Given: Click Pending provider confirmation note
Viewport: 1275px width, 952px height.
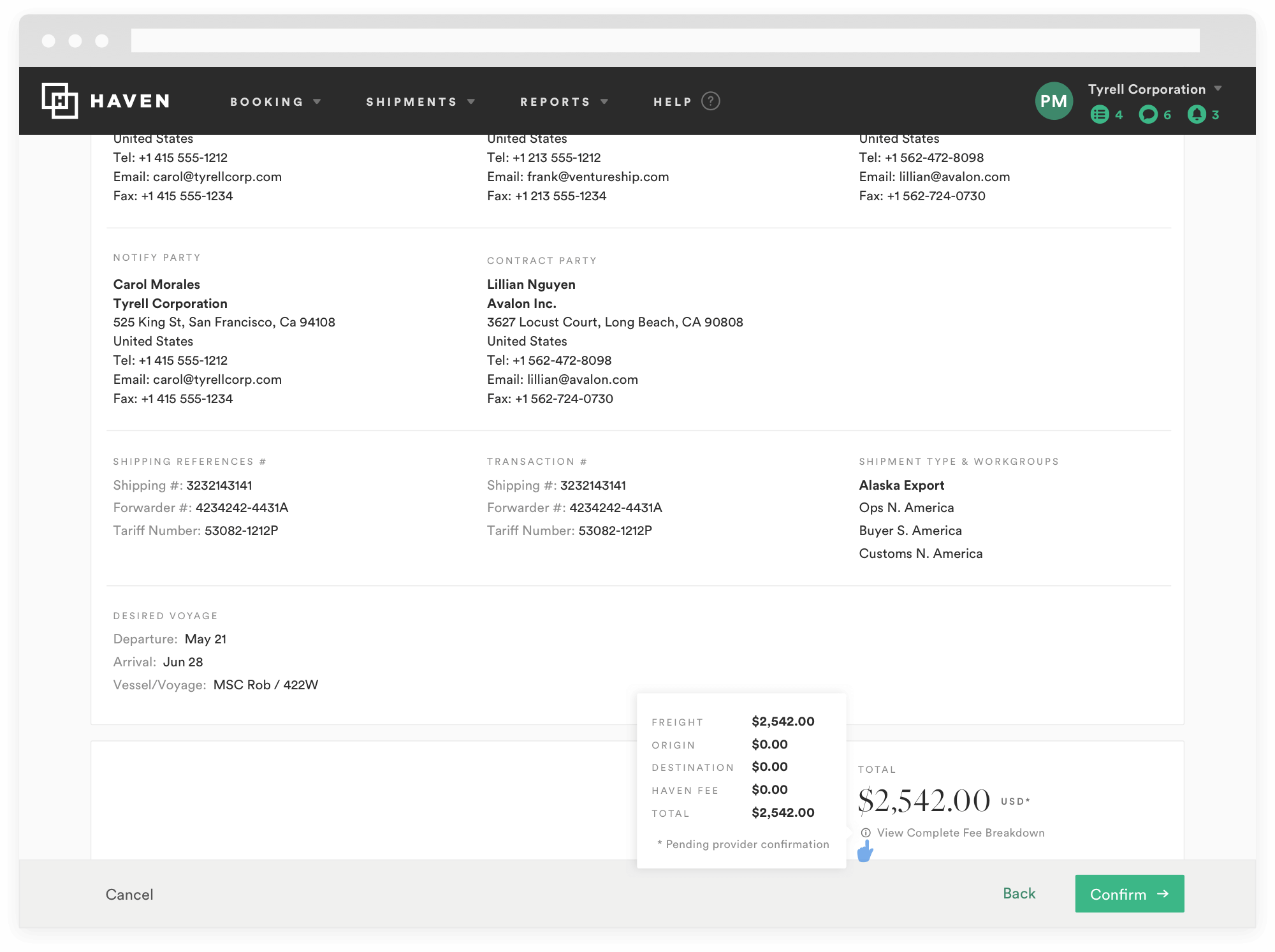Looking at the screenshot, I should (743, 844).
